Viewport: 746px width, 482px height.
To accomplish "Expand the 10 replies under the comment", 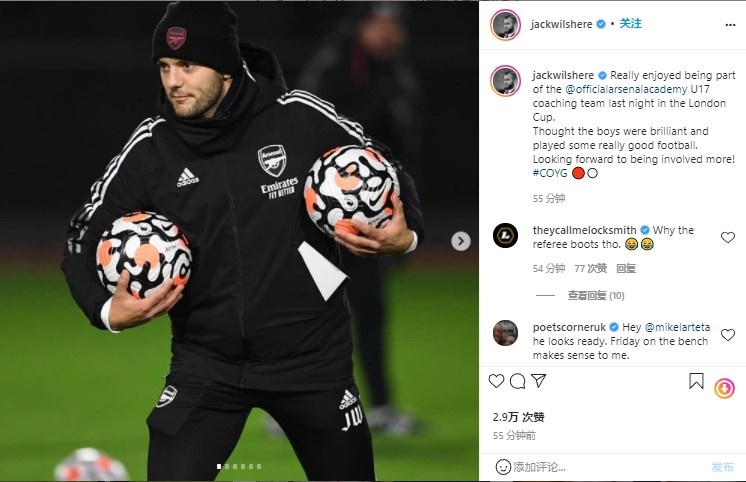I will point(595,296).
